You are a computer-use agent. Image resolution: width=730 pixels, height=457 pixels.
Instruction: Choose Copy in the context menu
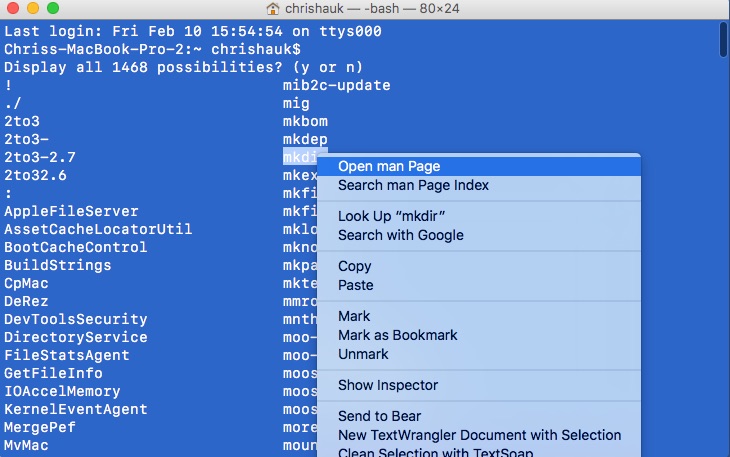(x=354, y=266)
